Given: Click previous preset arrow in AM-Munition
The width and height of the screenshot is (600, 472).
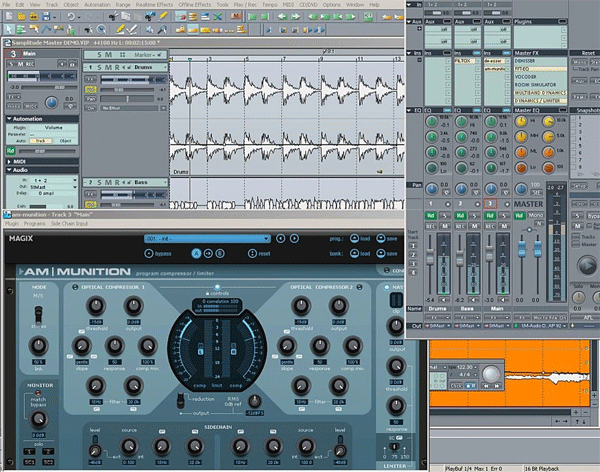Looking at the screenshot, I should 280,238.
